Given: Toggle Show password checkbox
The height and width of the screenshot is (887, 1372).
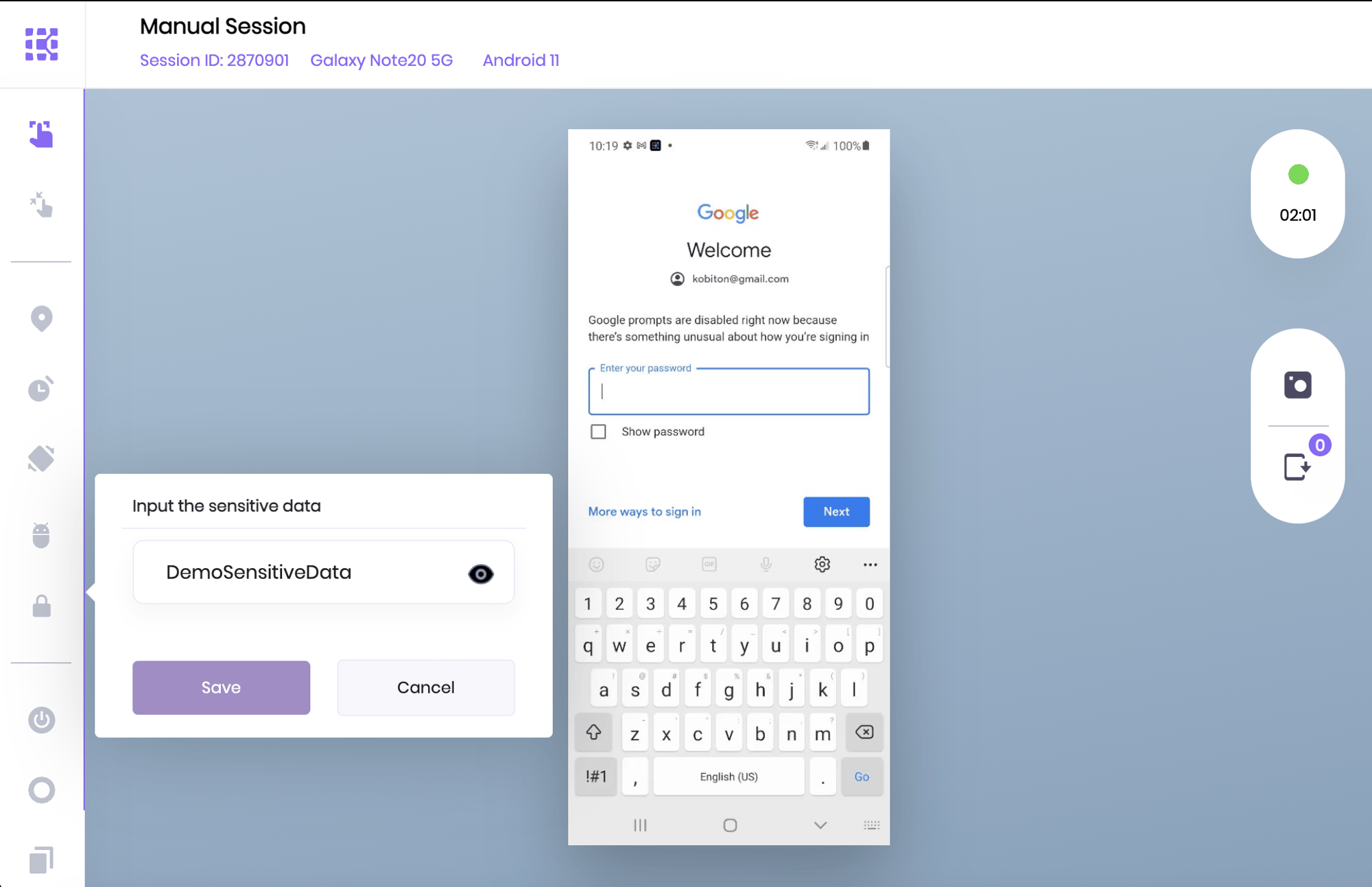Looking at the screenshot, I should point(598,432).
